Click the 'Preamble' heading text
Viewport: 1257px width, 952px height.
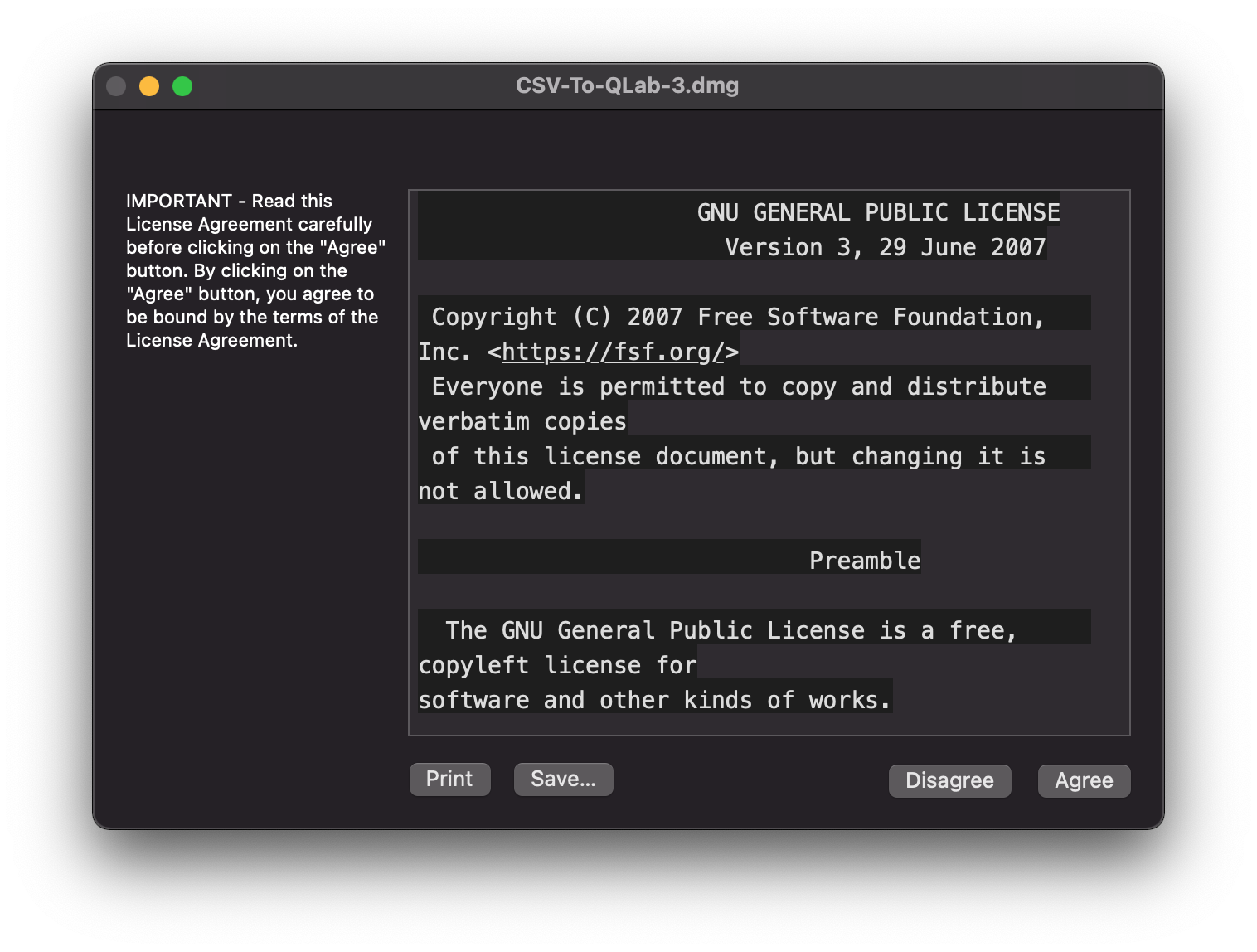[865, 561]
